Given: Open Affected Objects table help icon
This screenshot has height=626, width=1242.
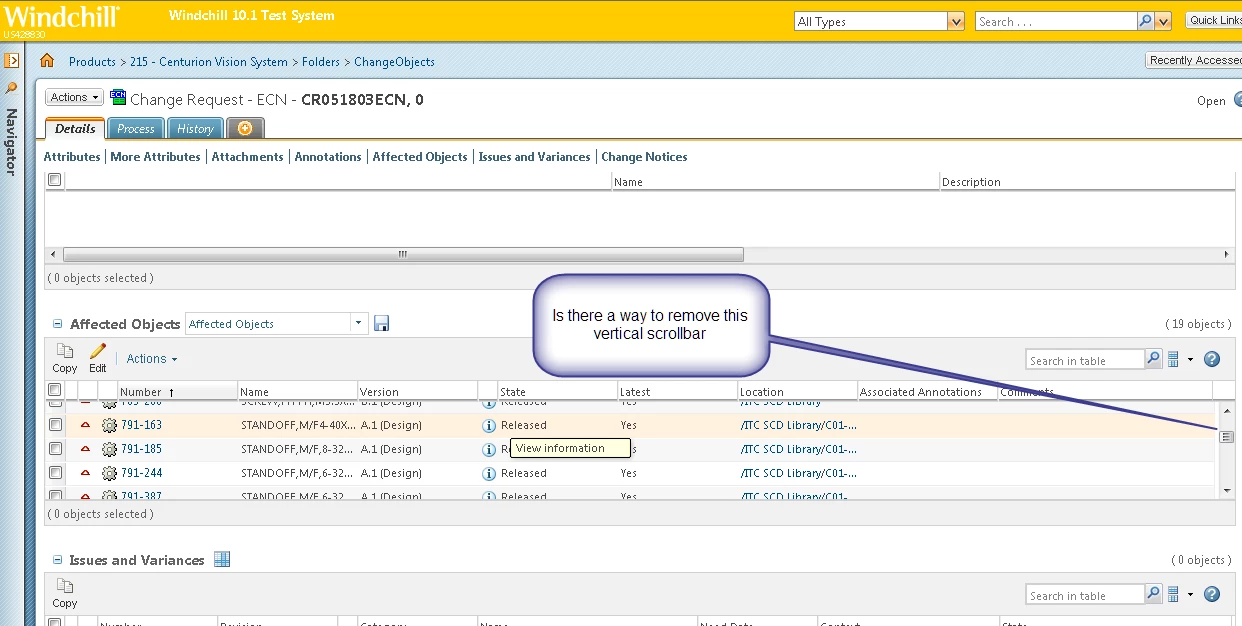Looking at the screenshot, I should pyautogui.click(x=1212, y=359).
